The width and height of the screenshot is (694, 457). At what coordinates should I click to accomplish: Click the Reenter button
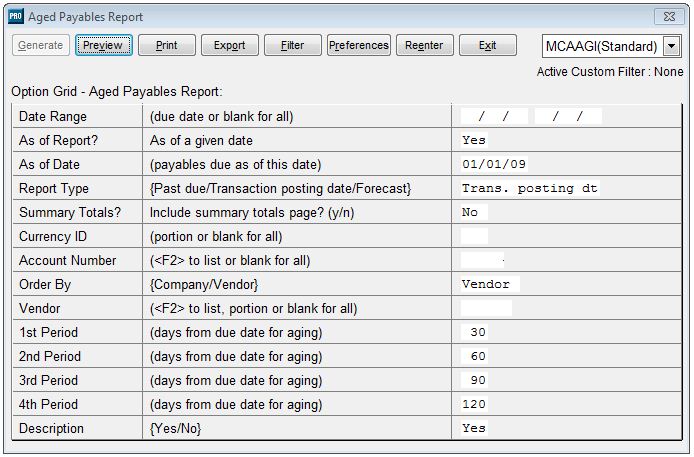click(424, 45)
